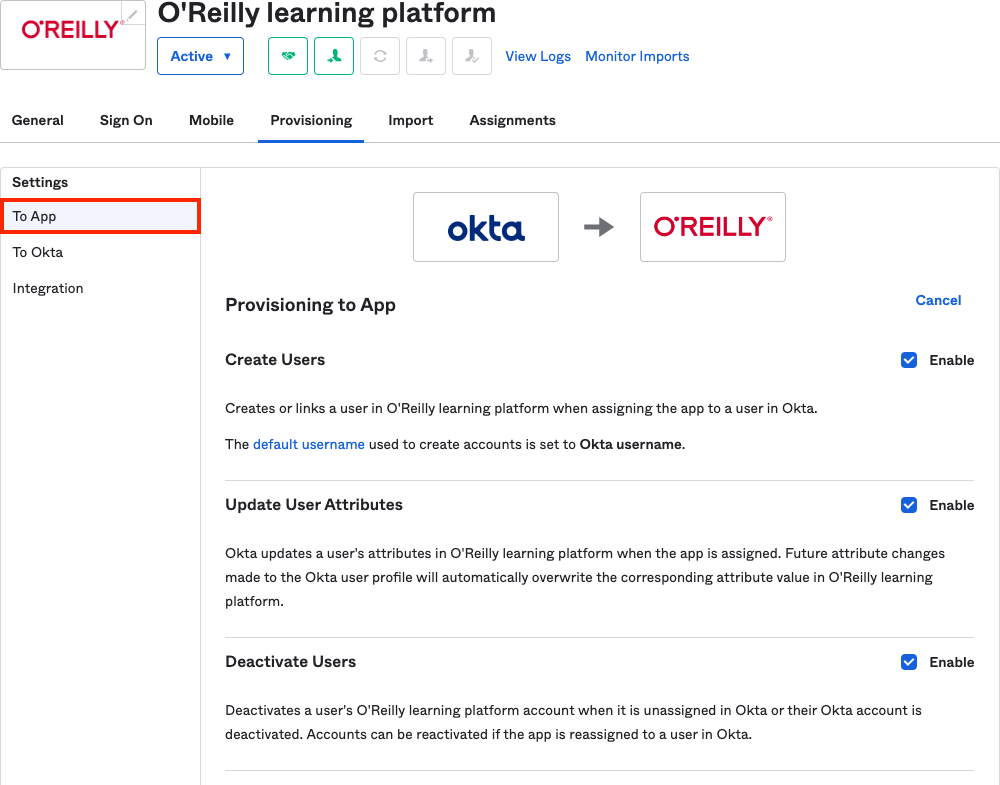Screen dimensions: 1000x785
Task: Click the Deactivate Users heading
Action: [x=290, y=661]
